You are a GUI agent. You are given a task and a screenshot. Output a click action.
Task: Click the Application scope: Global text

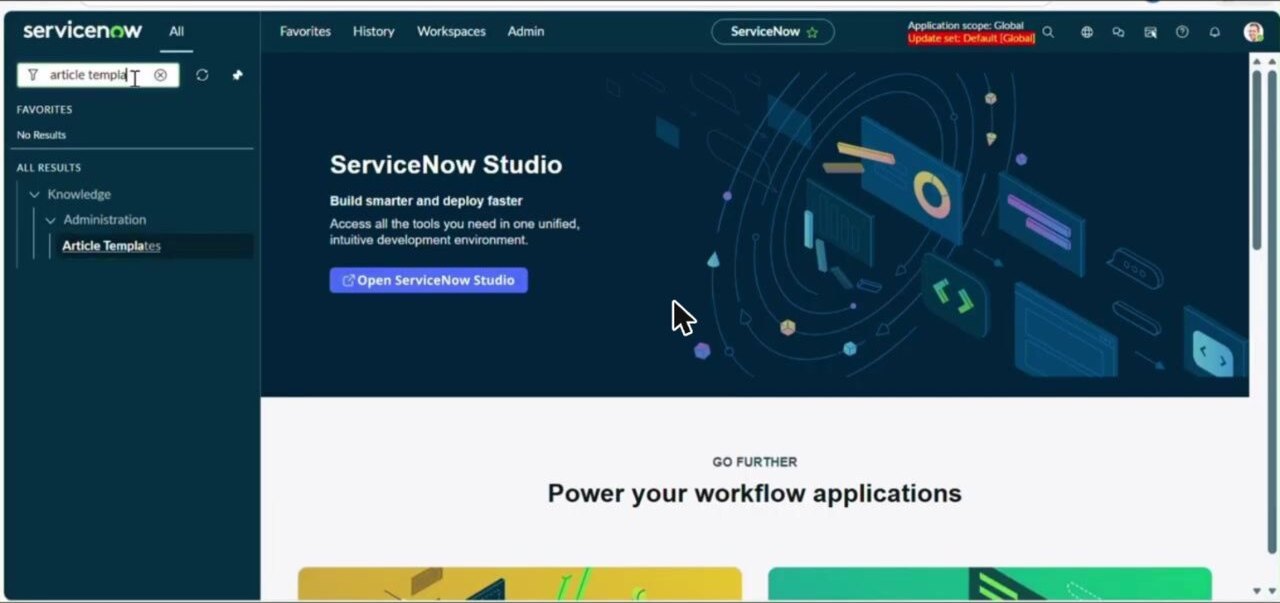point(965,26)
